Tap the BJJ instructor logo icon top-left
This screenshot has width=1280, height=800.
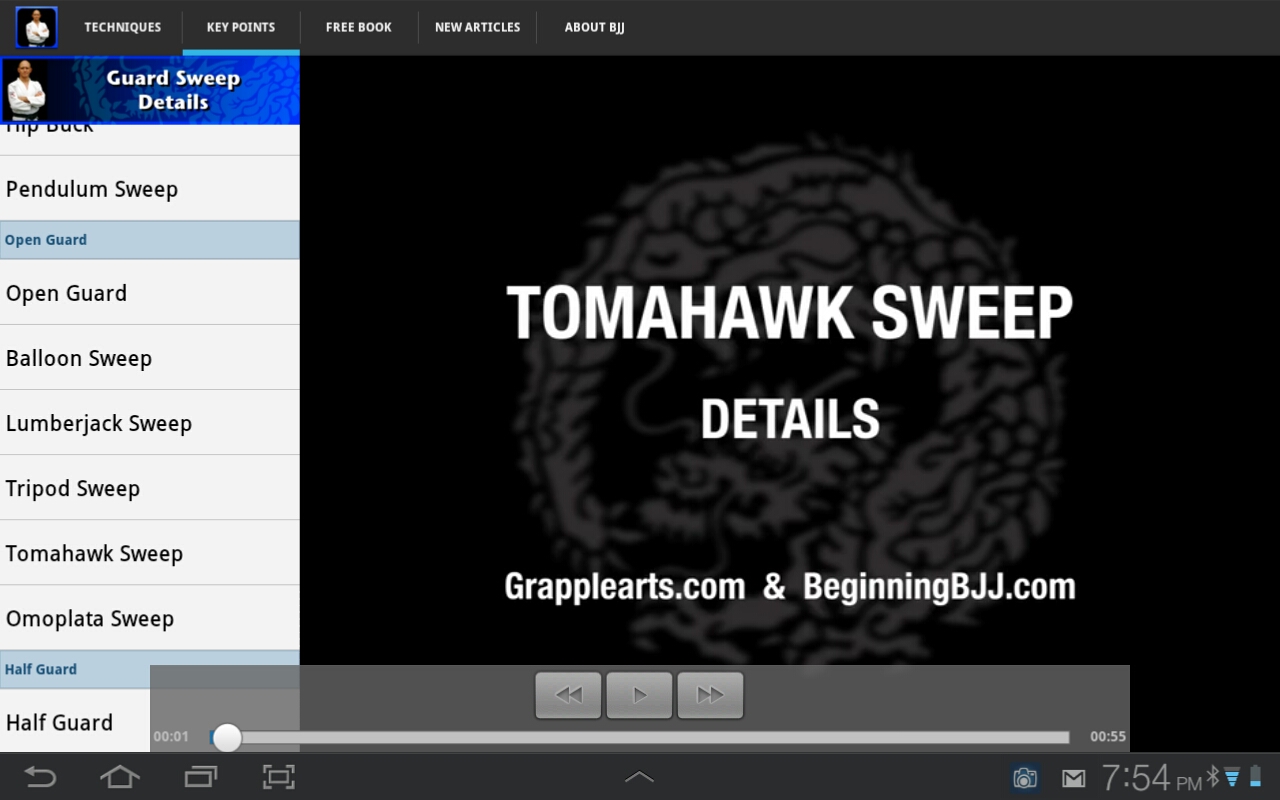(36, 27)
